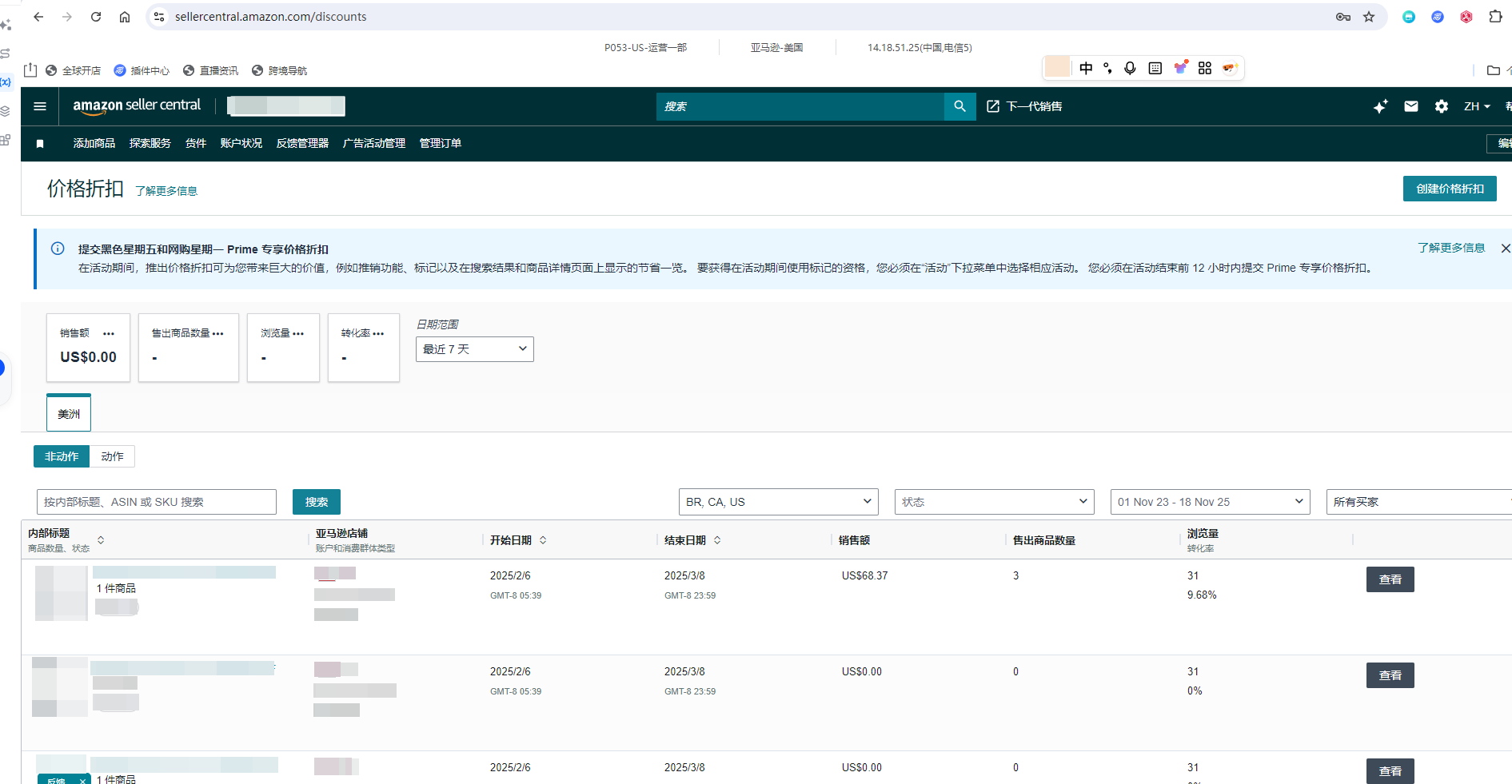Reload the page with browser refresh
This screenshot has width=1512, height=784.
point(96,17)
